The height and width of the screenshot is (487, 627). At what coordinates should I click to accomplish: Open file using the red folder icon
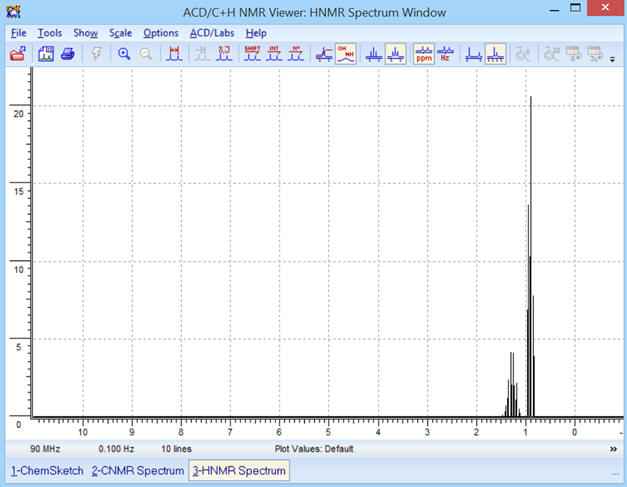[x=18, y=54]
